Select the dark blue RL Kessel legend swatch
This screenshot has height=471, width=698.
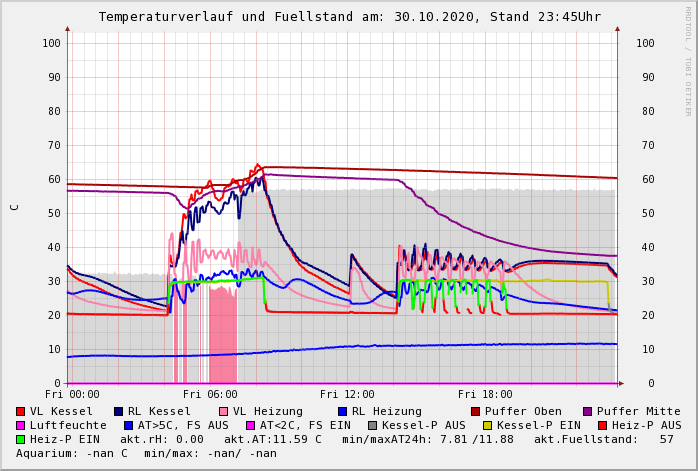click(x=119, y=411)
